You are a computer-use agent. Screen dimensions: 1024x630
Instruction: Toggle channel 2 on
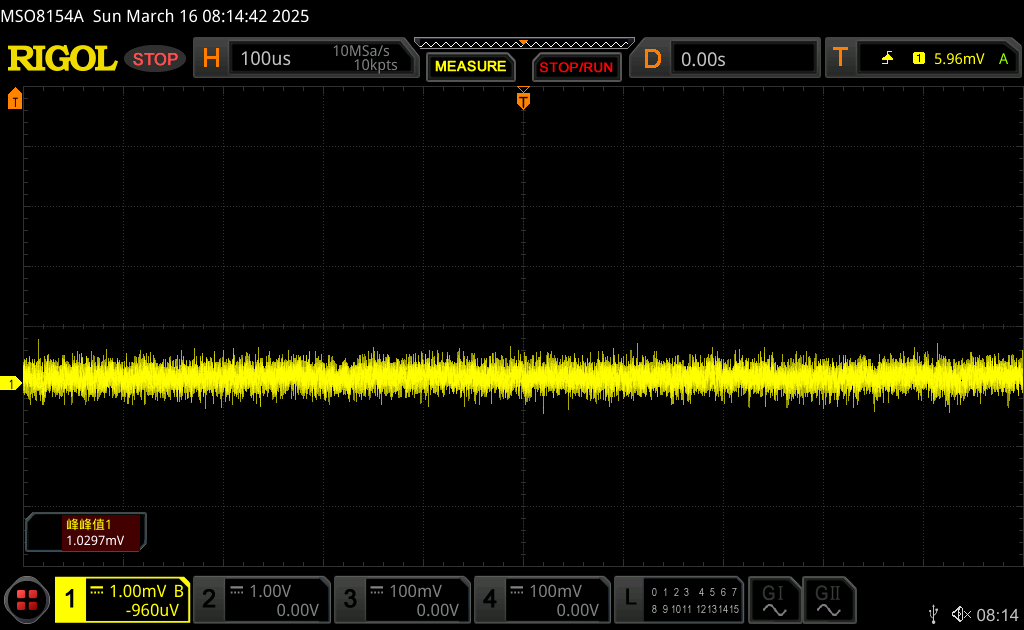coord(209,599)
